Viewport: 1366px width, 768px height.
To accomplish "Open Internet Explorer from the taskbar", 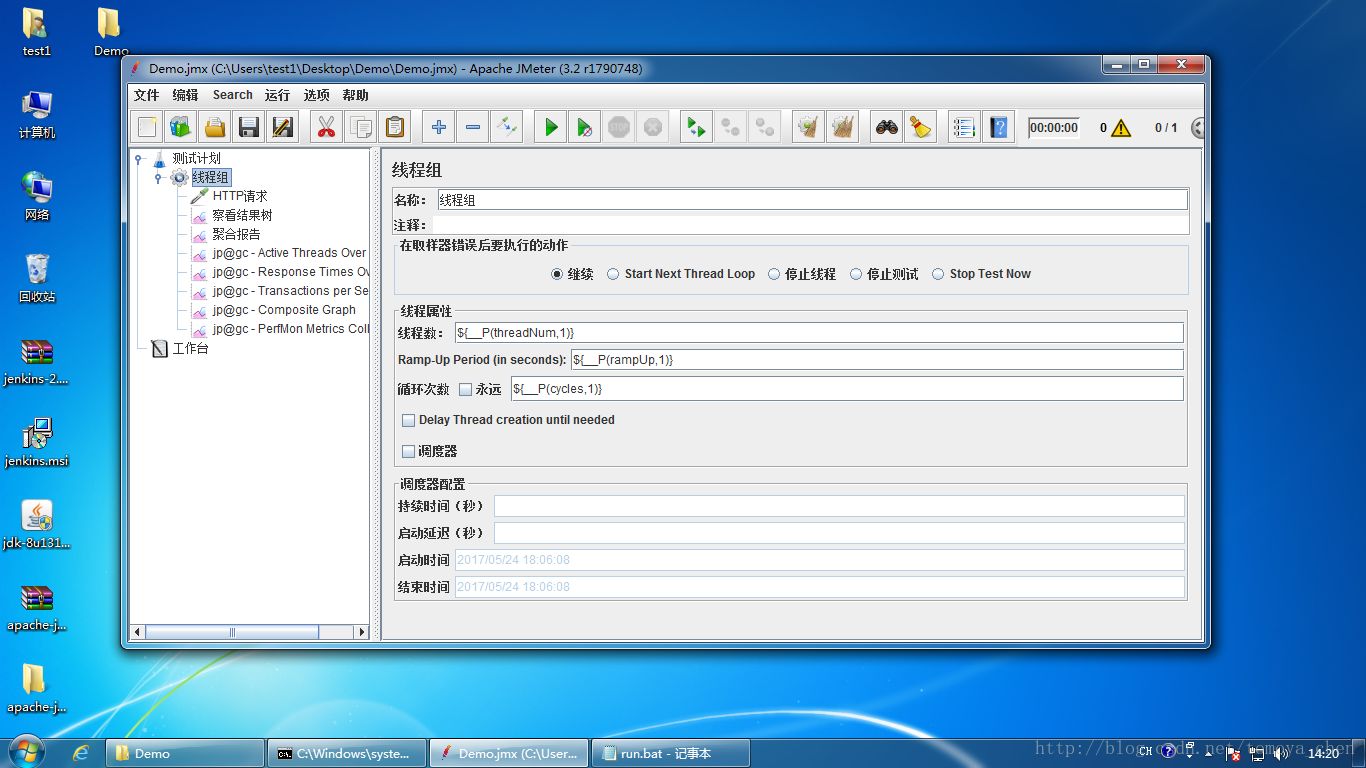I will point(81,753).
